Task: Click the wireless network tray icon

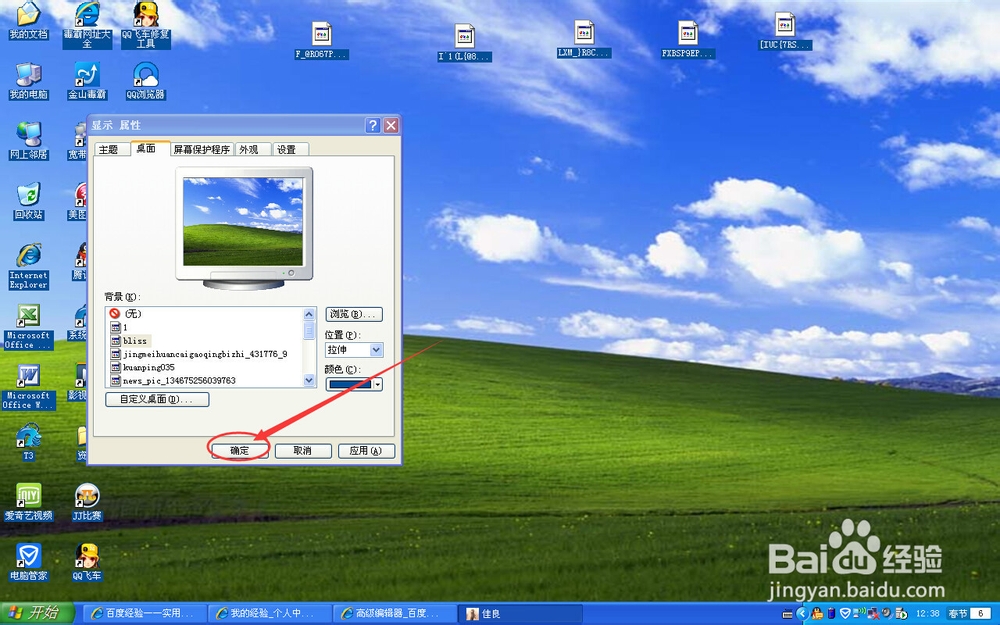Action: 859,613
